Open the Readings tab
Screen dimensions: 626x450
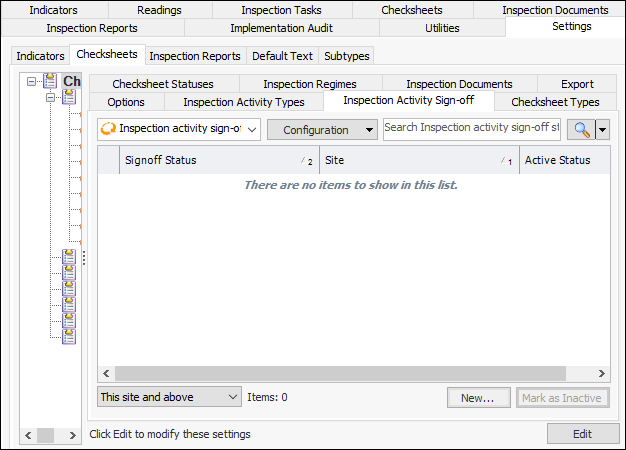coord(159,10)
